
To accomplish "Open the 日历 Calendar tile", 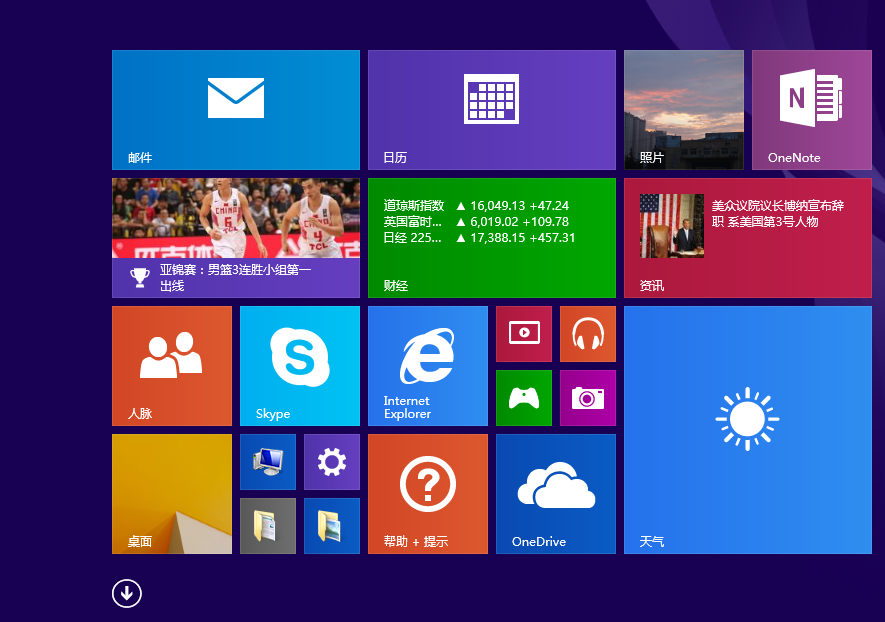I will (492, 110).
